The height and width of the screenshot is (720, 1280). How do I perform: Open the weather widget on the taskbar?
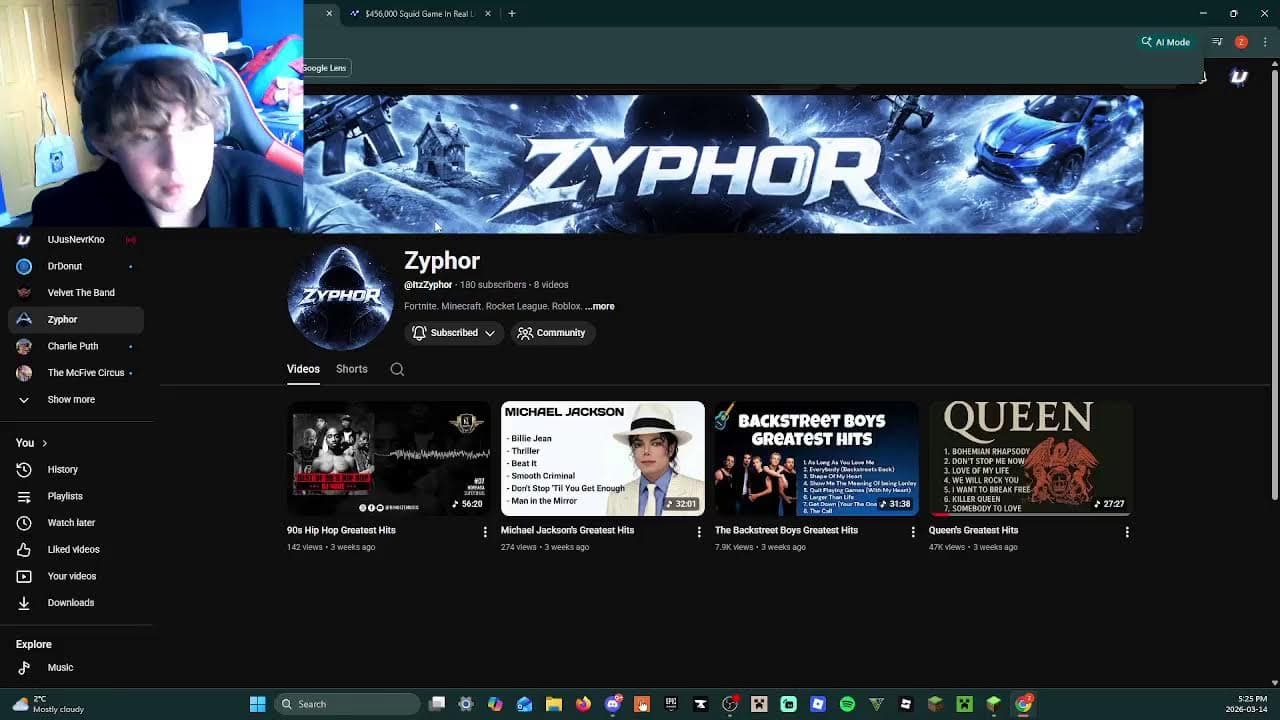click(48, 704)
